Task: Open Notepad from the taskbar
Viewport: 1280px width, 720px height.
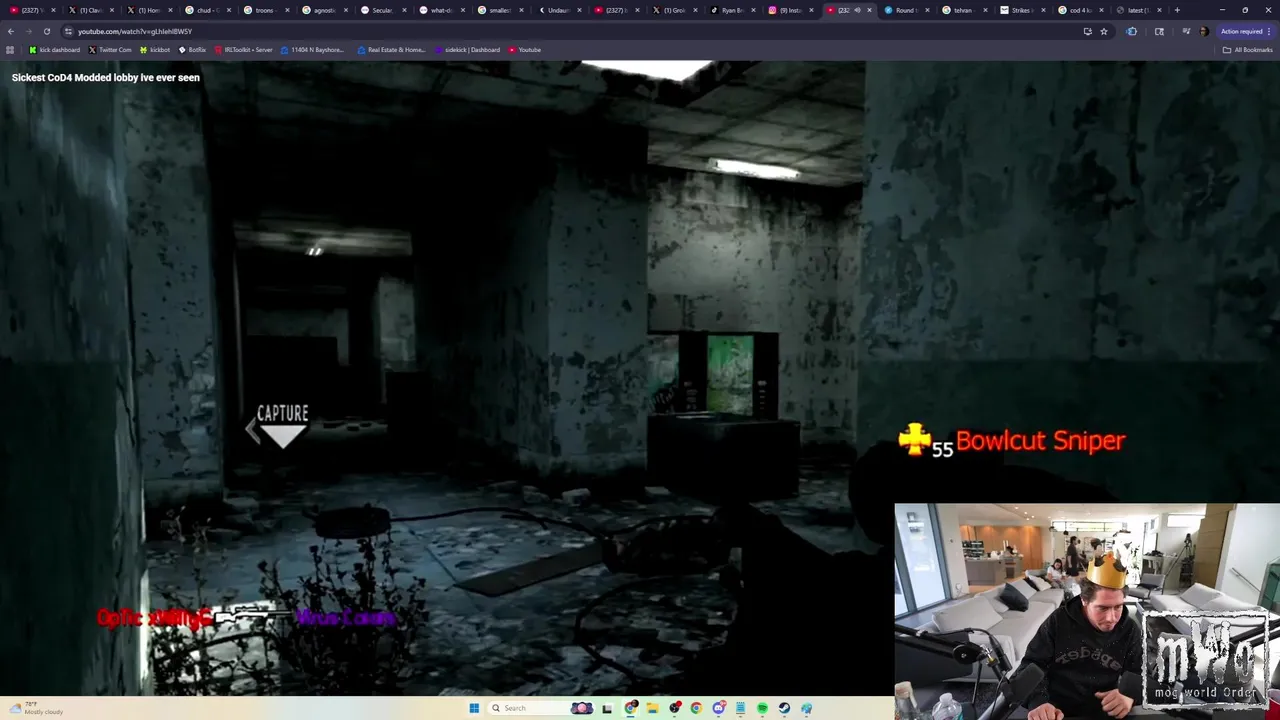Action: (740, 708)
